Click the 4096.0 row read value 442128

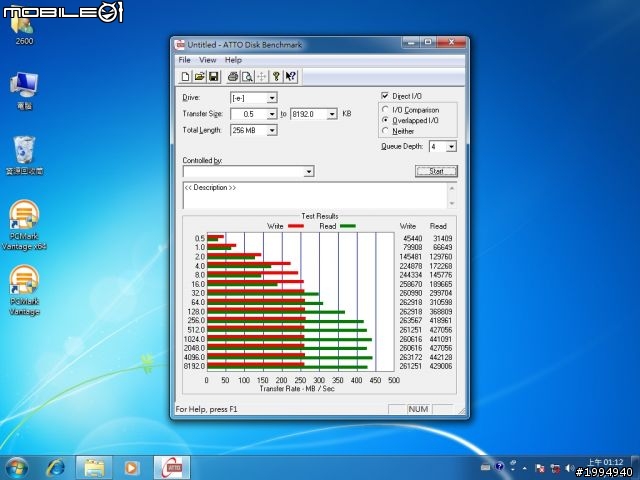pyautogui.click(x=441, y=357)
